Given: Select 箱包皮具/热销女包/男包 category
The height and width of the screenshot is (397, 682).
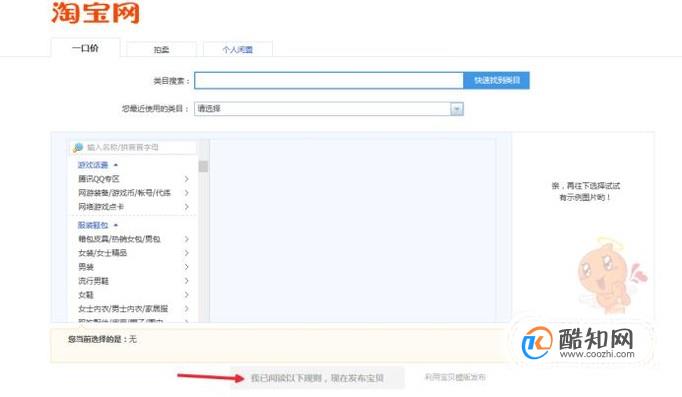Looking at the screenshot, I should pyautogui.click(x=119, y=239).
